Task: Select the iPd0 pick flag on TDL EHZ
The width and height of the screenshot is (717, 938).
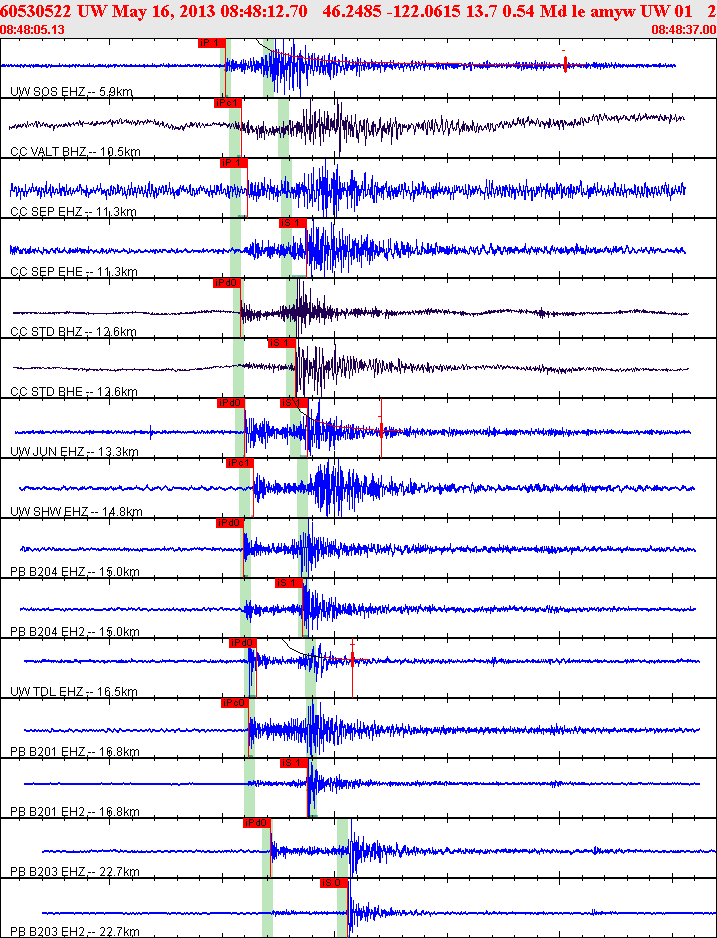Action: (243, 642)
